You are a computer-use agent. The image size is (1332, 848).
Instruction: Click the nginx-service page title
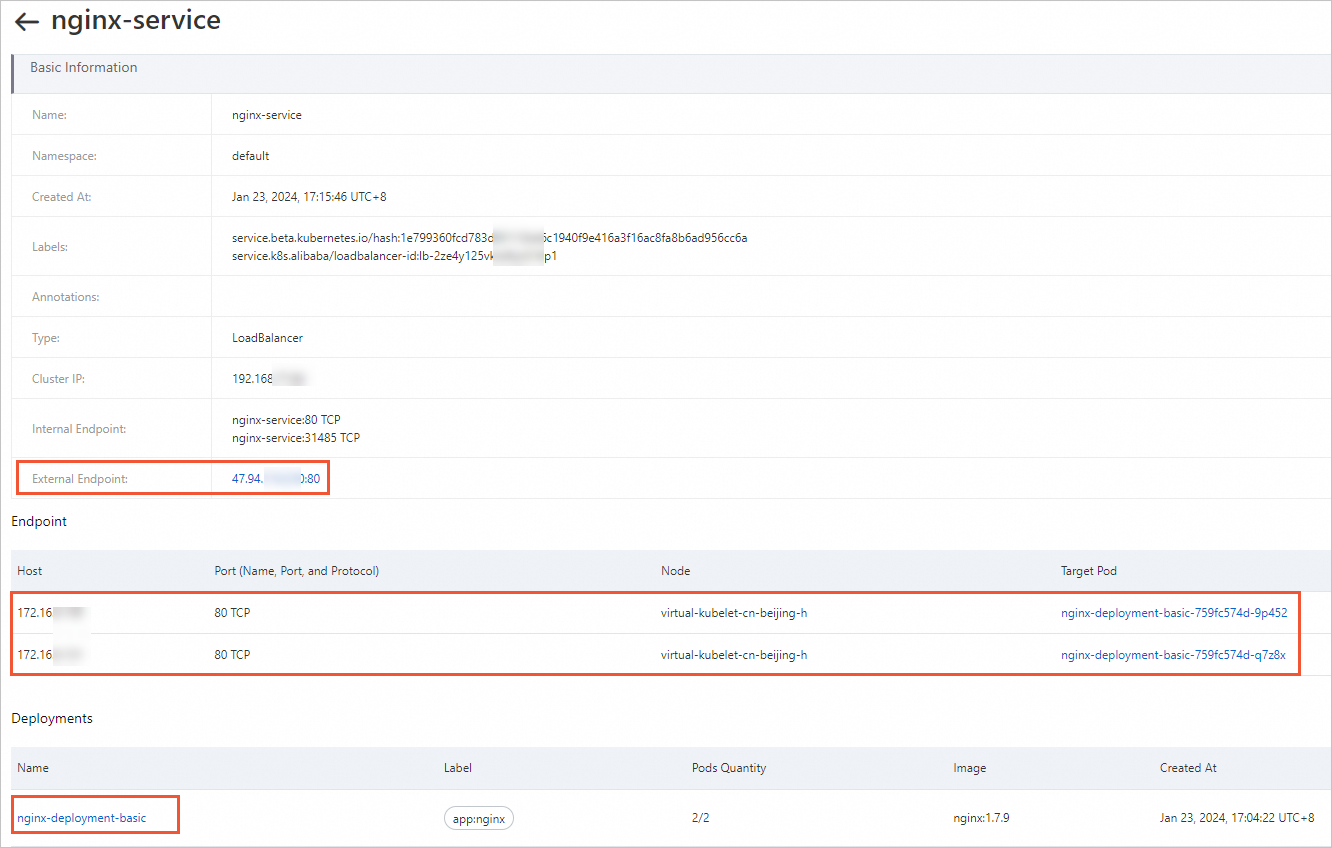tap(136, 20)
